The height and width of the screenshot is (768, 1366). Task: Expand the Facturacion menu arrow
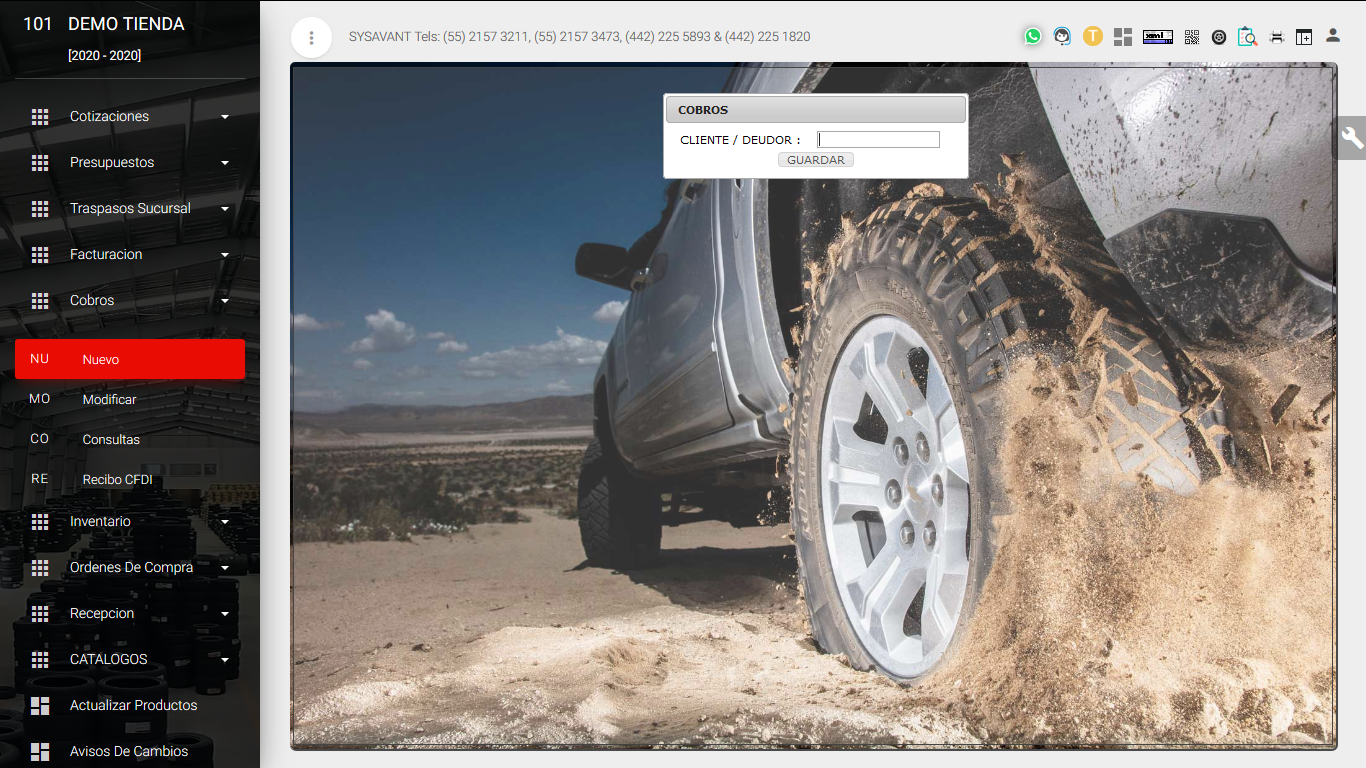coord(225,255)
